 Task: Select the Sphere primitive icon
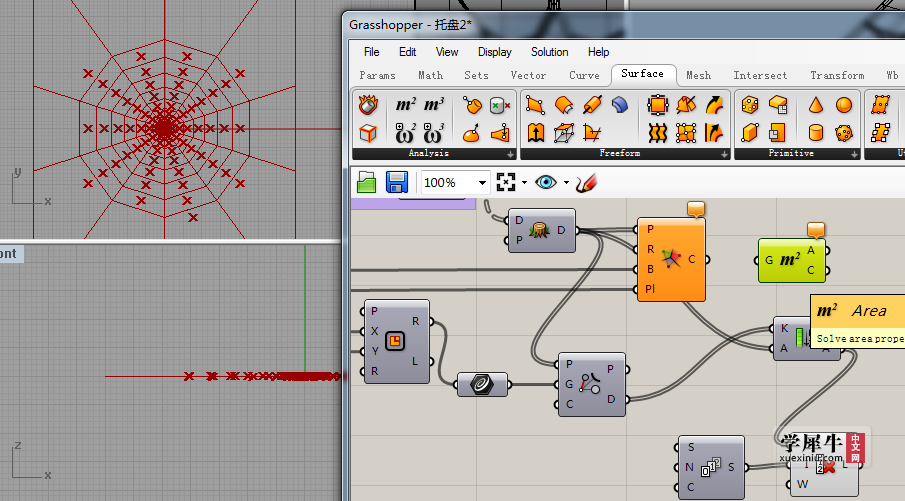[844, 105]
